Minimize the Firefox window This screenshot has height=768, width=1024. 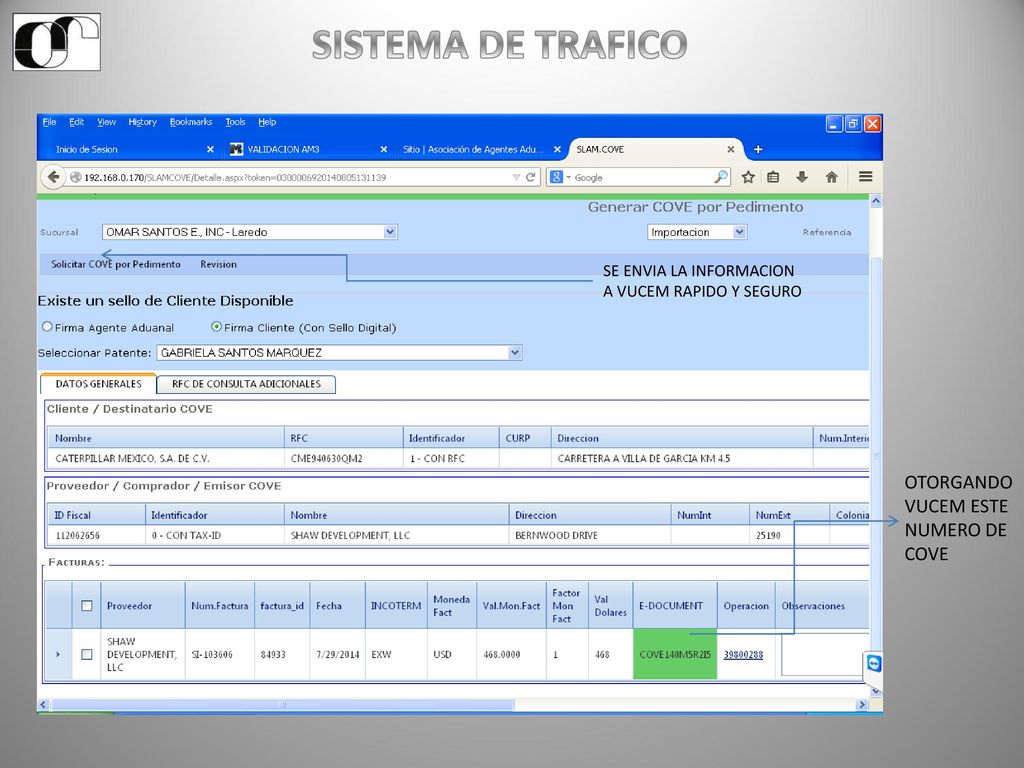coord(834,123)
